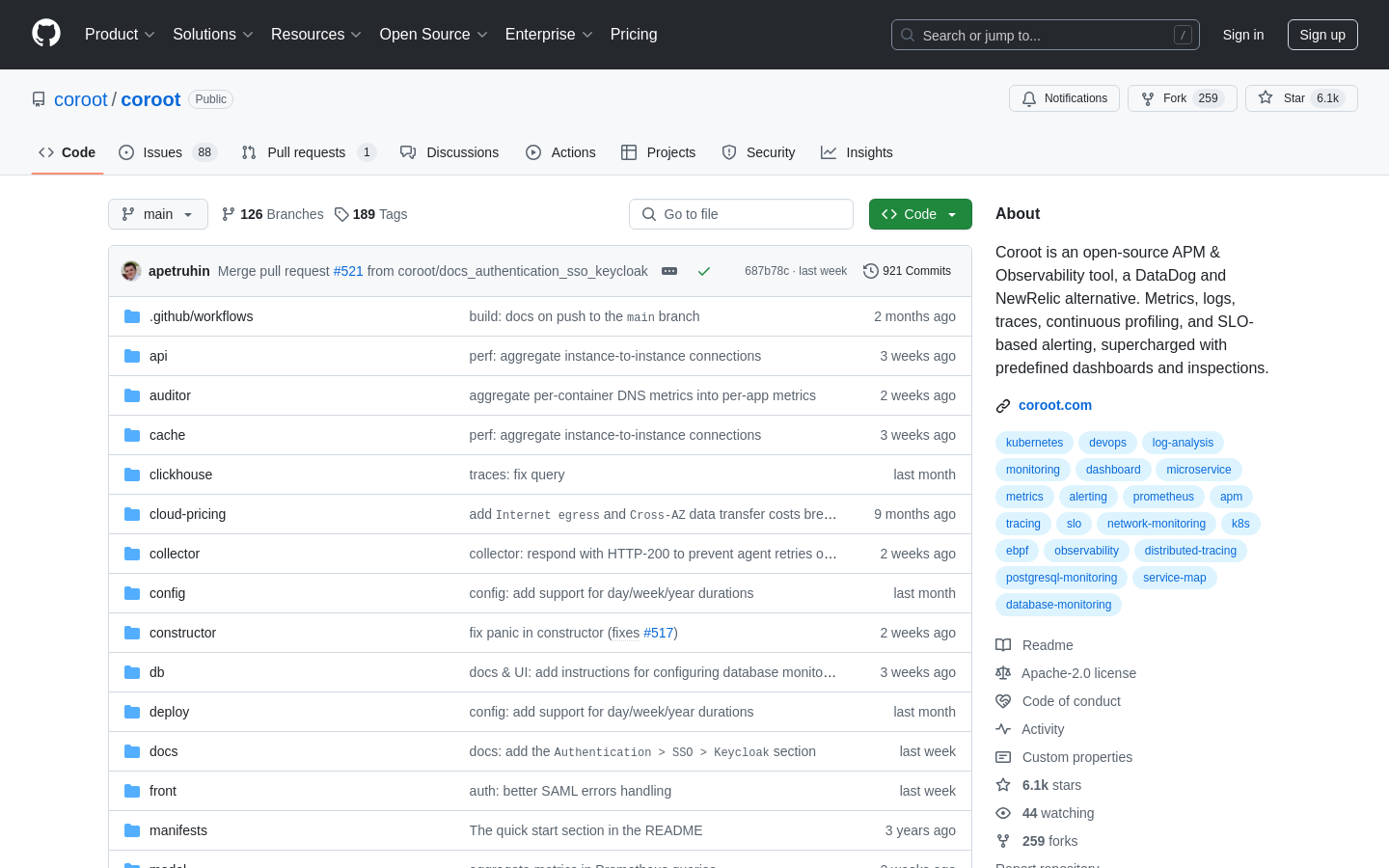
Task: Click the Search or jump to field
Action: [x=1046, y=35]
